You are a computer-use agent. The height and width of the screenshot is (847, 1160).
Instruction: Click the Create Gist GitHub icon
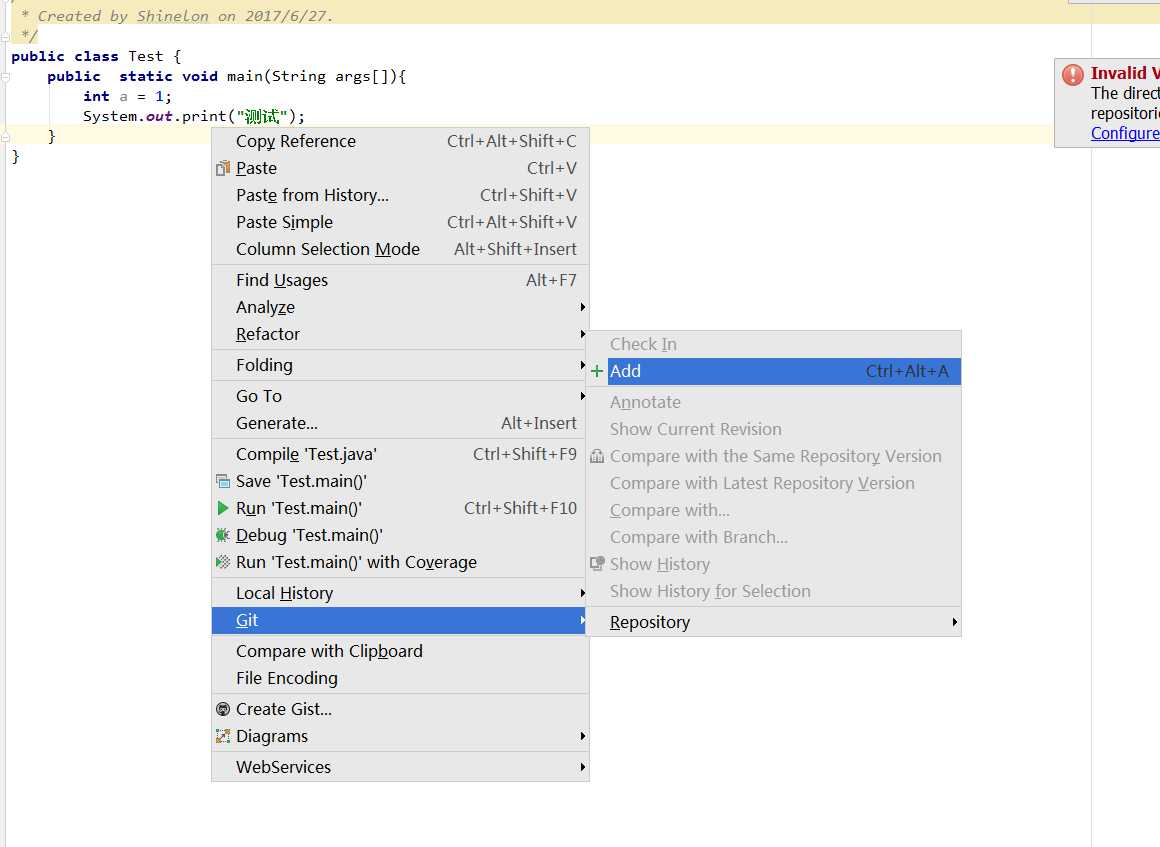(x=223, y=709)
